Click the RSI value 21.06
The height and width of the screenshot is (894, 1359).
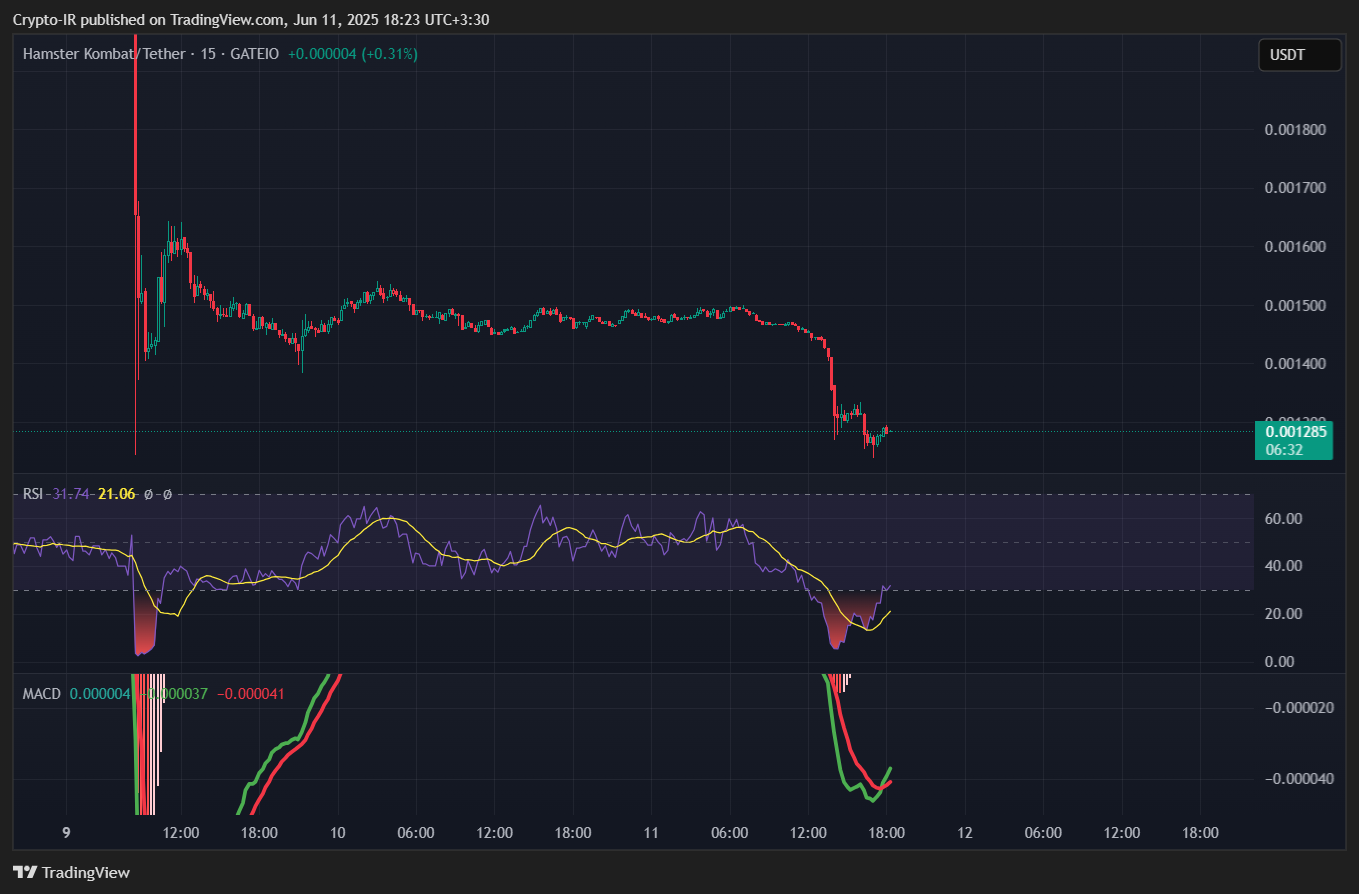pos(116,494)
